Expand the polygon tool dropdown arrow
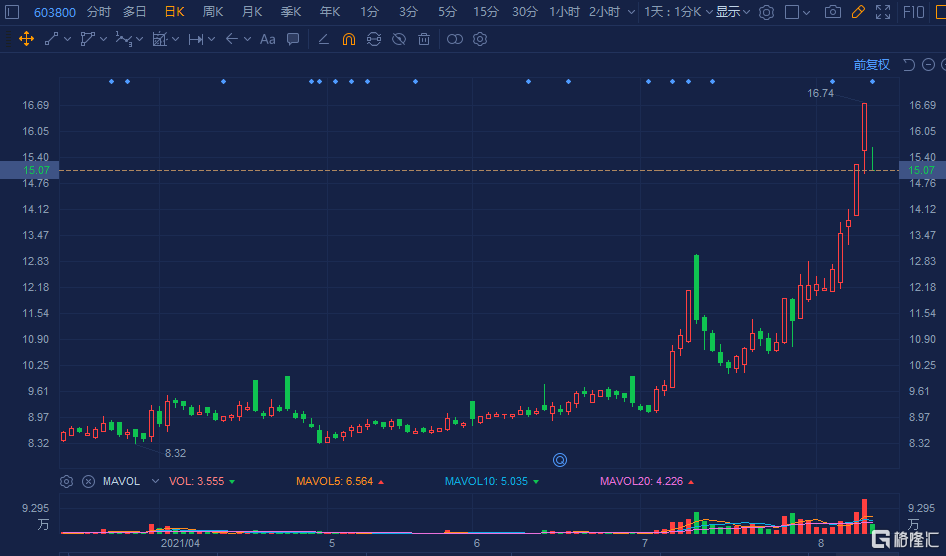Screen dimensions: 946x556 coord(103,39)
